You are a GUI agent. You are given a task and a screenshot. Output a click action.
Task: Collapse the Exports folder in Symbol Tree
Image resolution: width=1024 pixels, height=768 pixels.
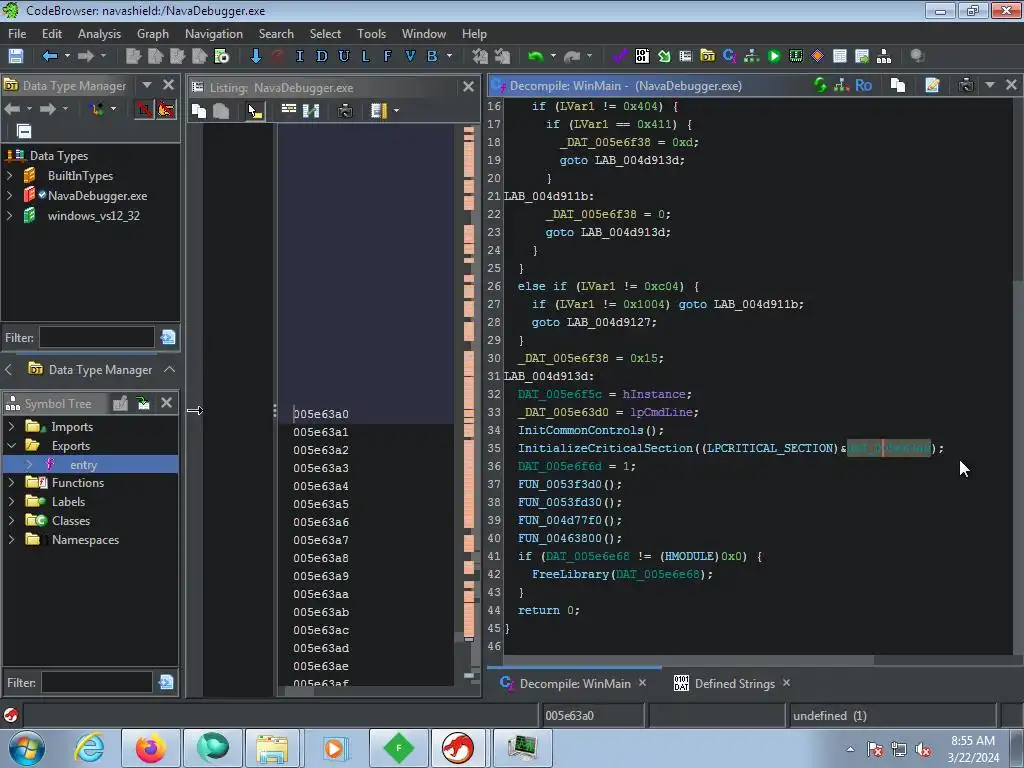tap(11, 445)
